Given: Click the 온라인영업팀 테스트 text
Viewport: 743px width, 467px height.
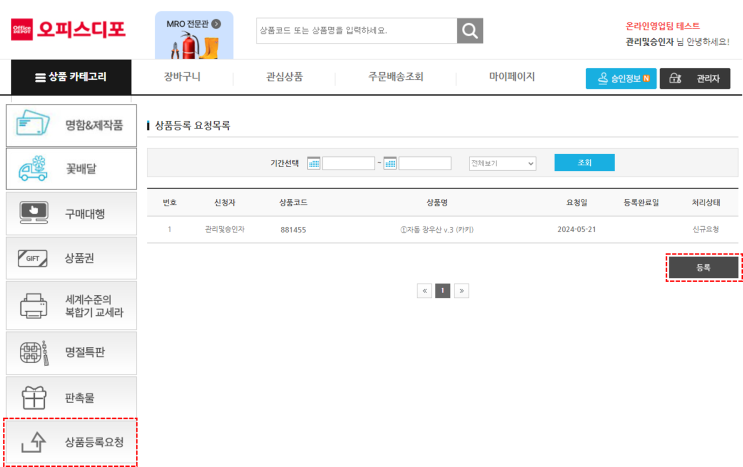Looking at the screenshot, I should [662, 26].
